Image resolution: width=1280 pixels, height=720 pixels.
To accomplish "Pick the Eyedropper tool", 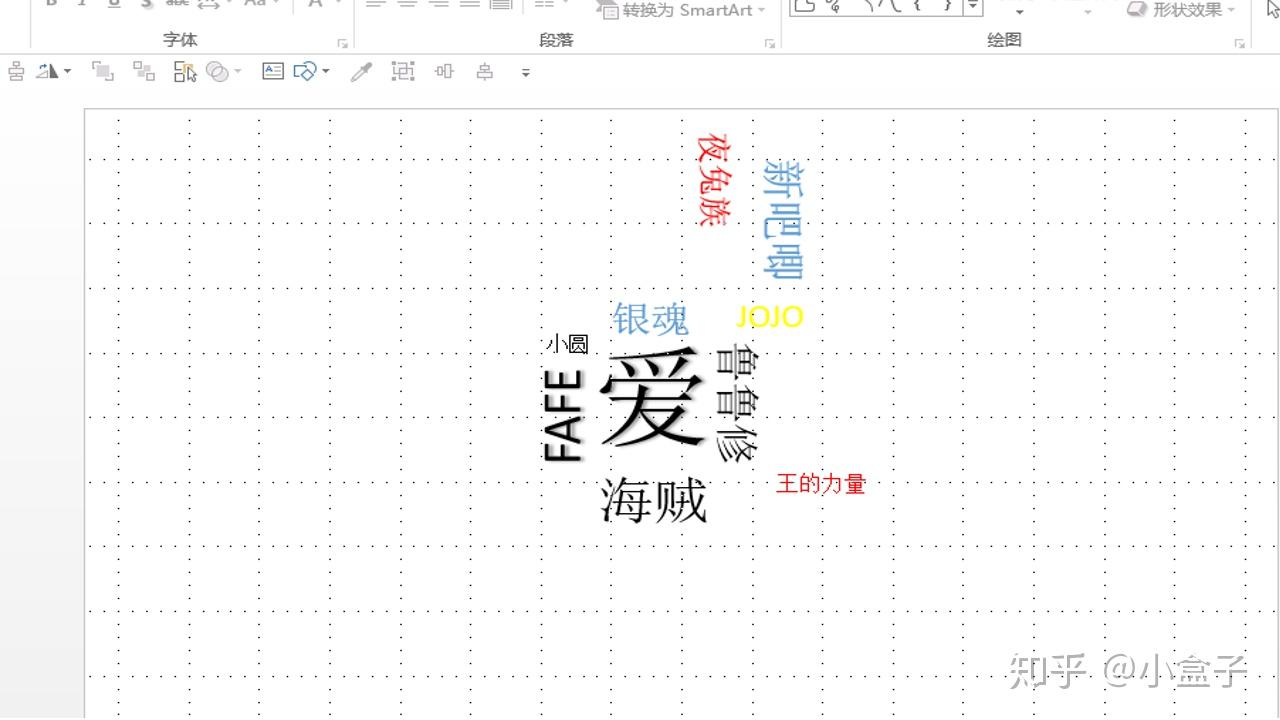I will [361, 72].
